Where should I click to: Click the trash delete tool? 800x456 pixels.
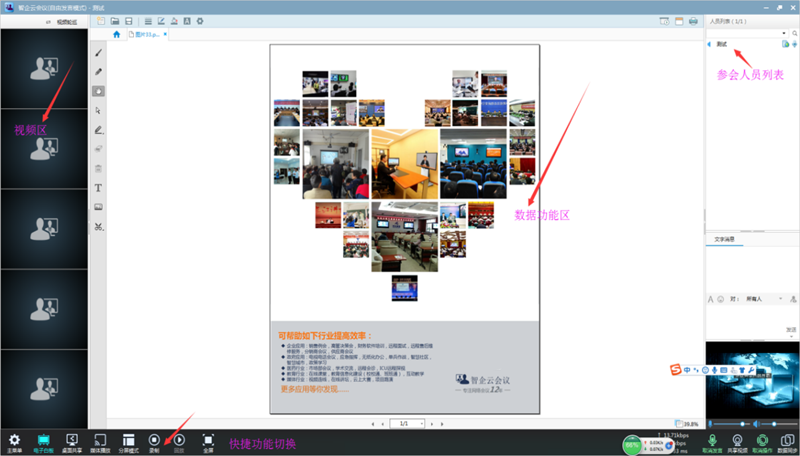click(x=98, y=168)
